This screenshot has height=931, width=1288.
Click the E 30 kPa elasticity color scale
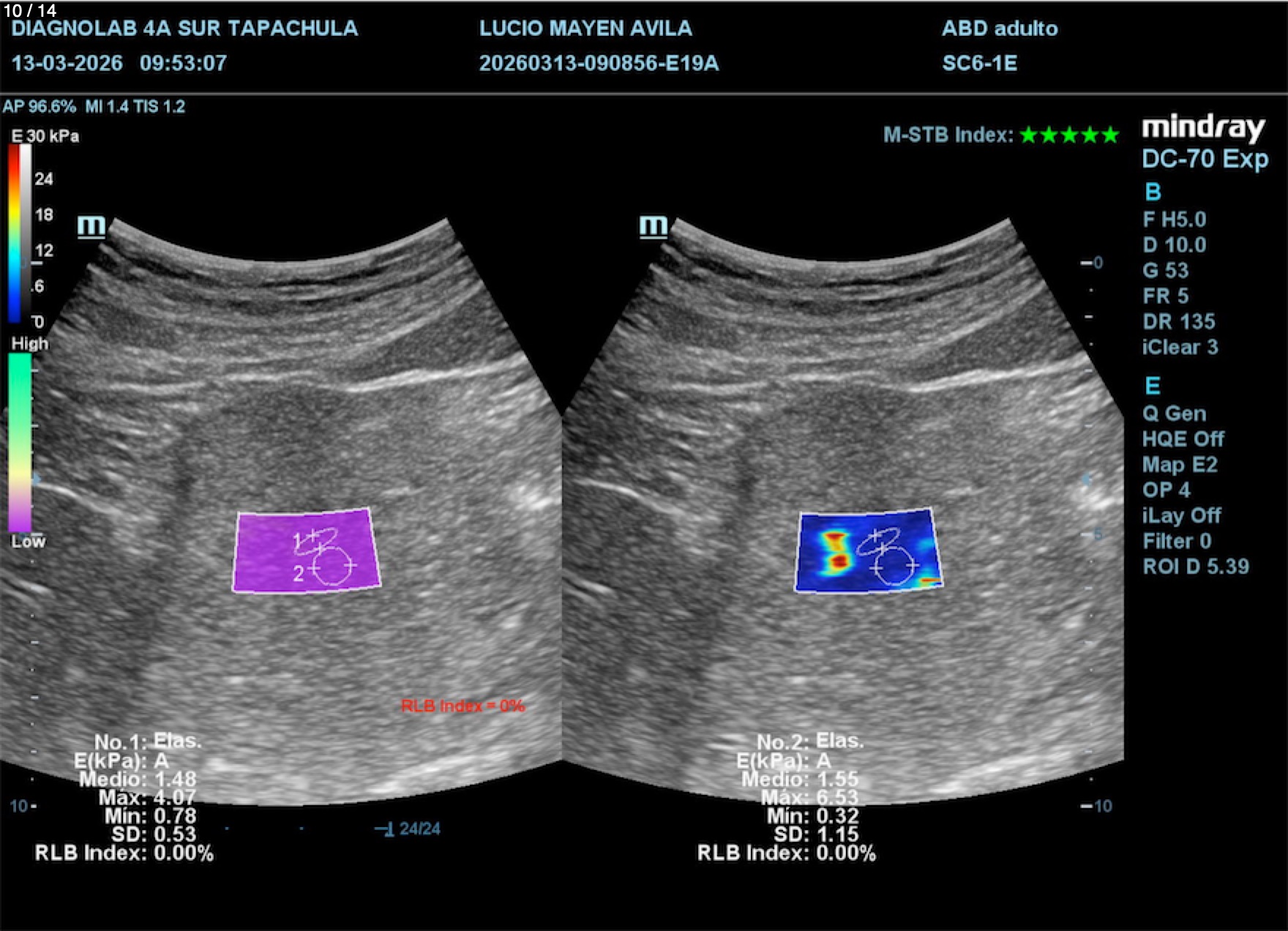(x=15, y=233)
